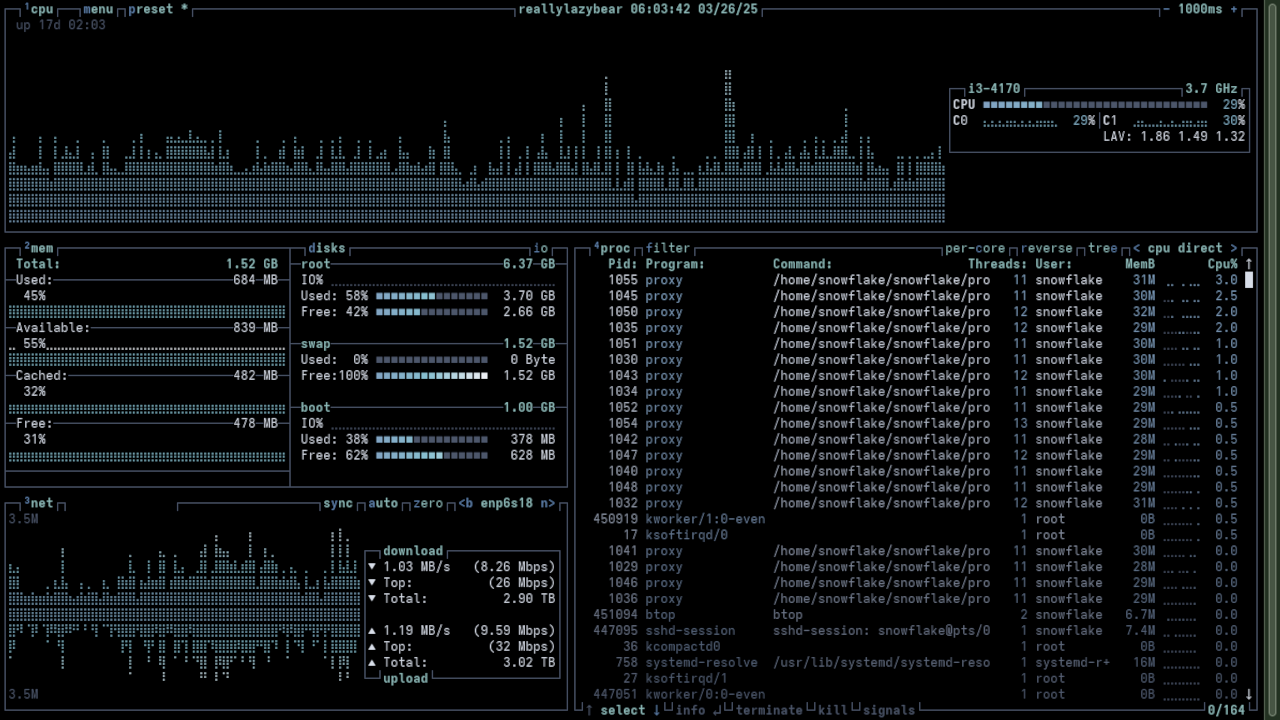This screenshot has height=720, width=1280.
Task: Toggle the disks panel label
Action: coord(326,248)
